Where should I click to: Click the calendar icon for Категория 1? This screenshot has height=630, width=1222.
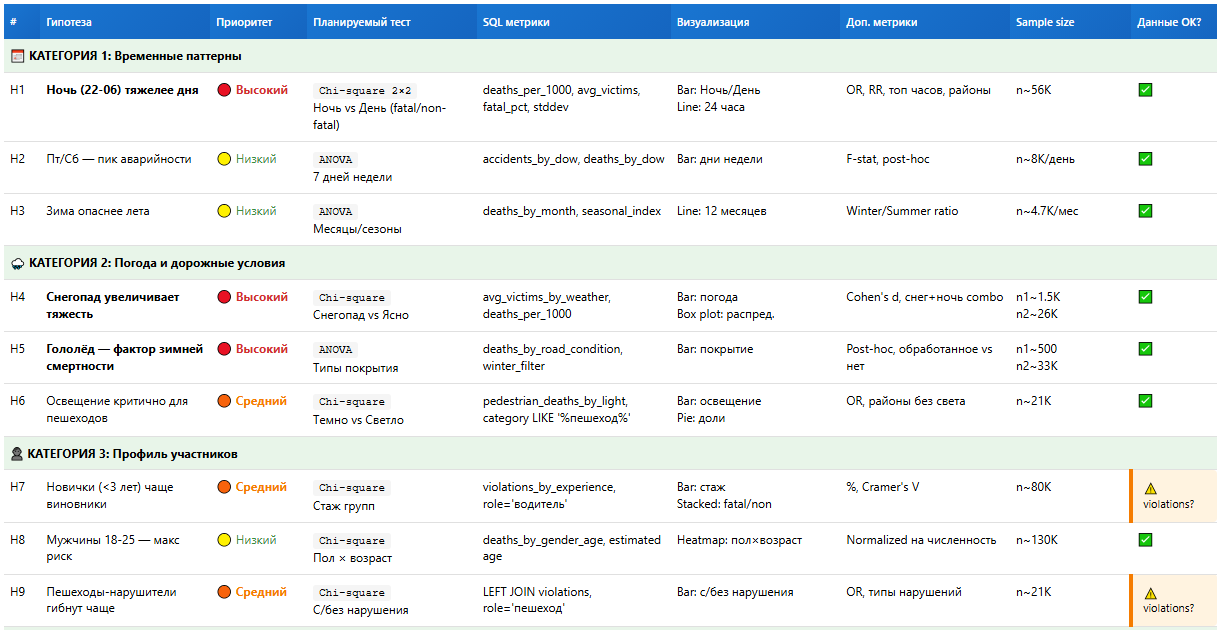click(x=17, y=56)
